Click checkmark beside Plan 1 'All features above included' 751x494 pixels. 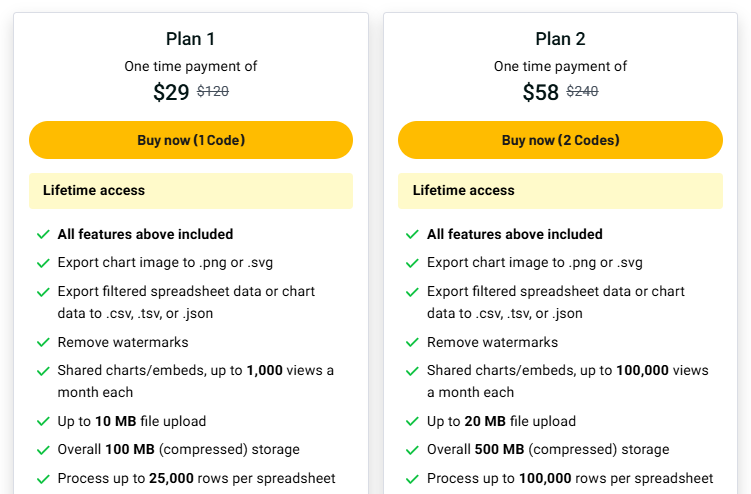pyautogui.click(x=43, y=235)
